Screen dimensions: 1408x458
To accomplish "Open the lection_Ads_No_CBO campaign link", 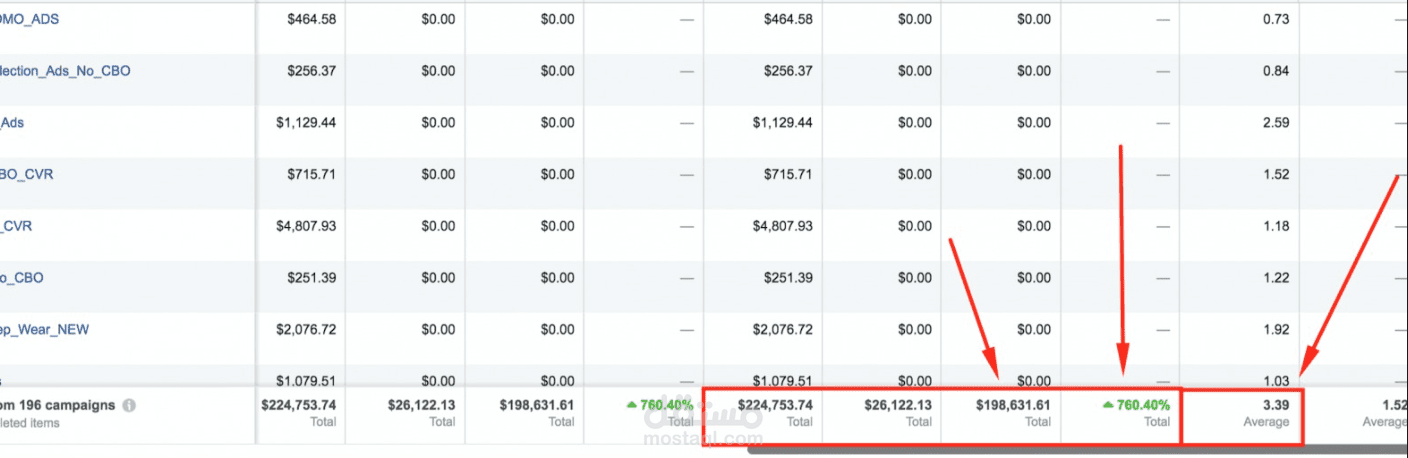I will point(66,71).
